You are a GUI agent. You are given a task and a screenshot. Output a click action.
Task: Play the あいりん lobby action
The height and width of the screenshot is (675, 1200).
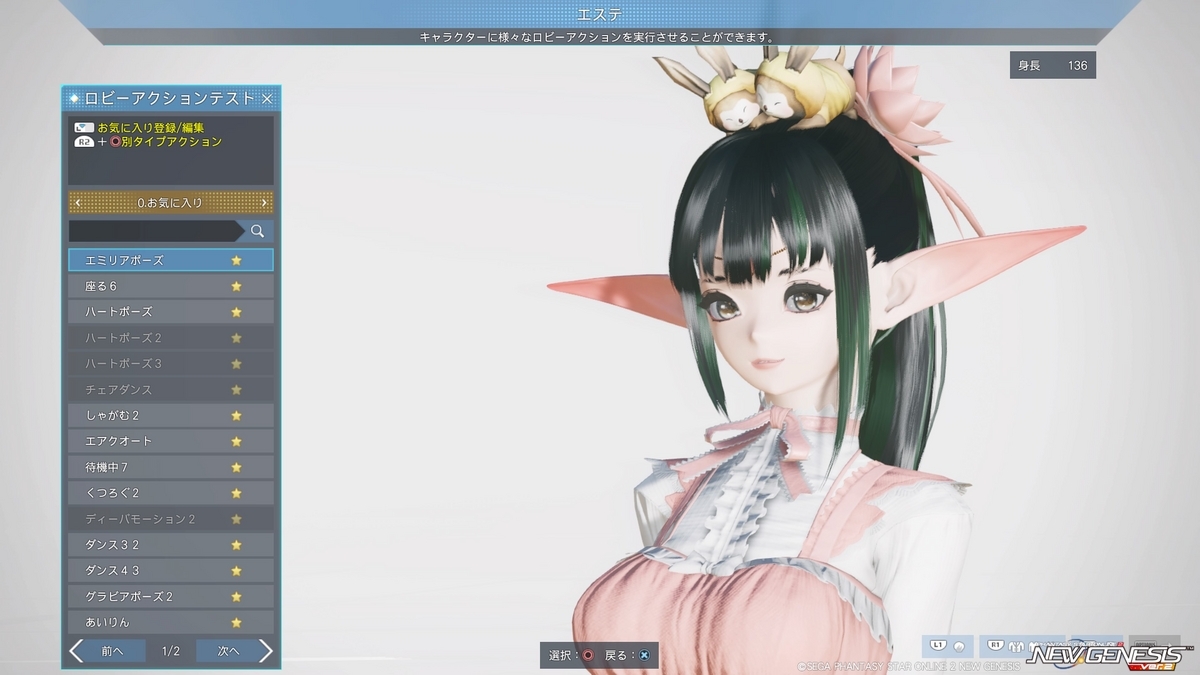(171, 622)
